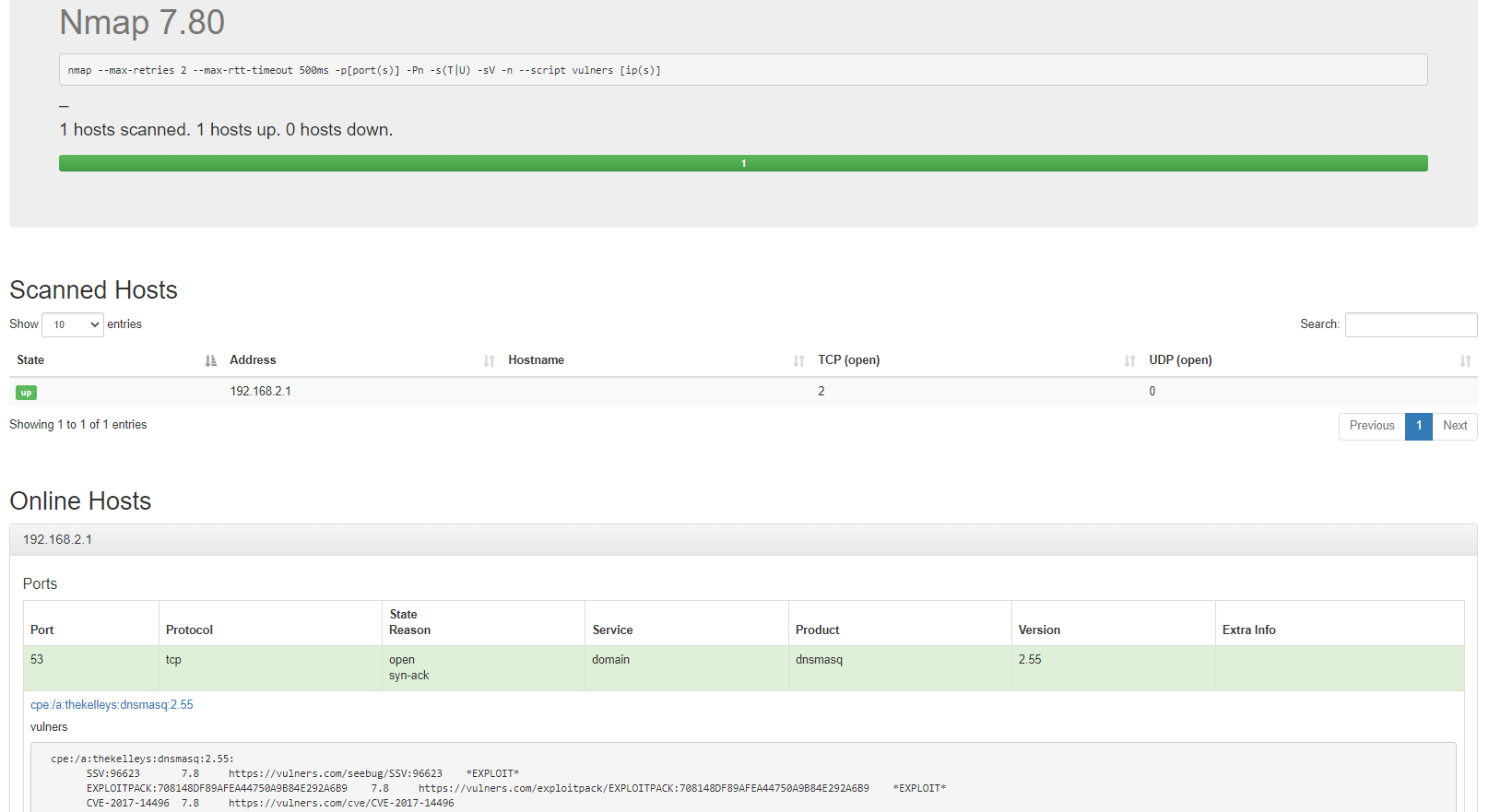
Task: Click the Next pagination button
Action: coord(1455,426)
